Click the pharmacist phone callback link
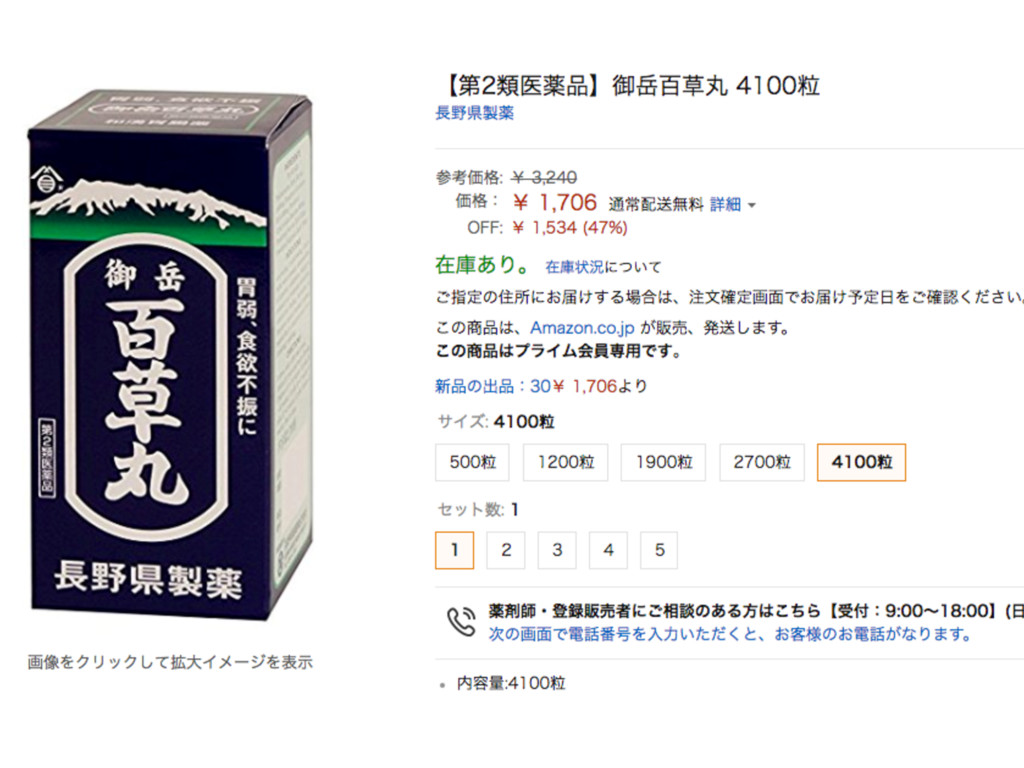Screen dimensions: 1024x768 click(x=730, y=634)
